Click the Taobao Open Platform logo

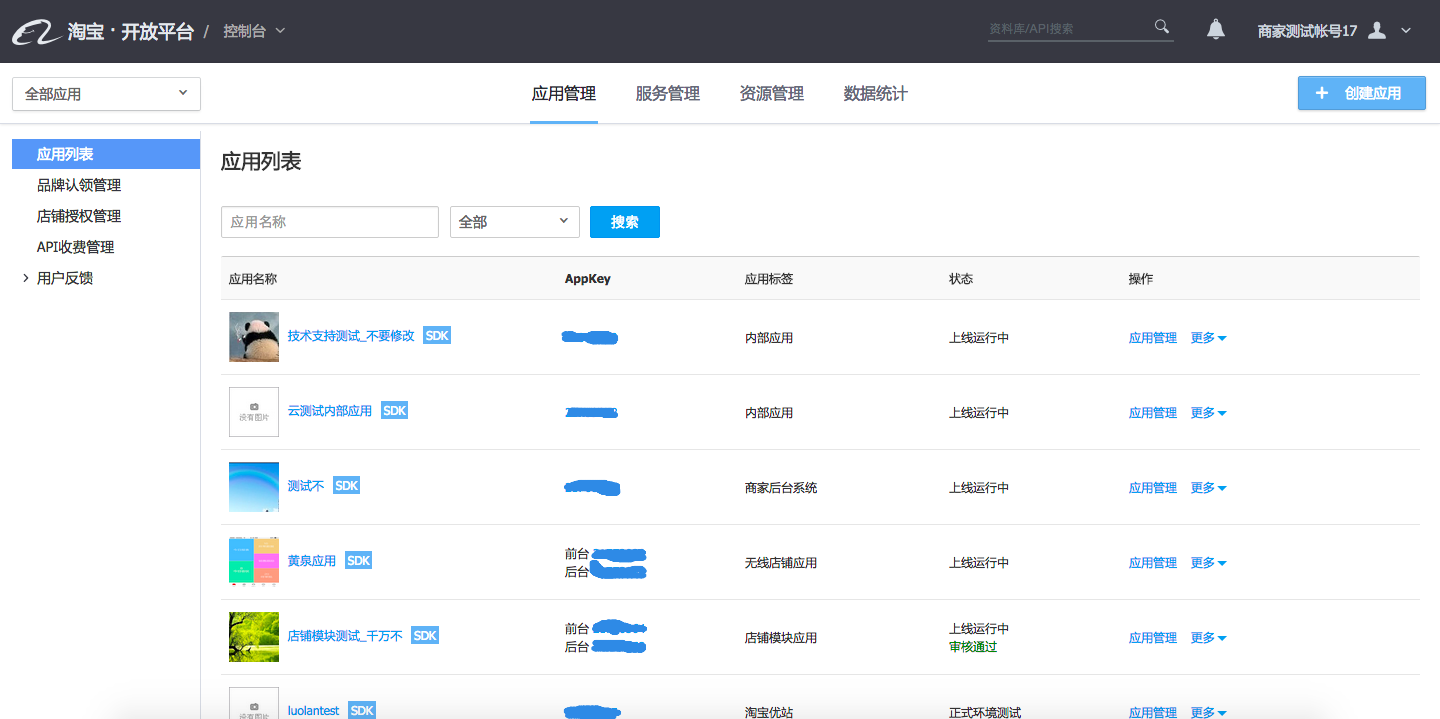pyautogui.click(x=103, y=31)
